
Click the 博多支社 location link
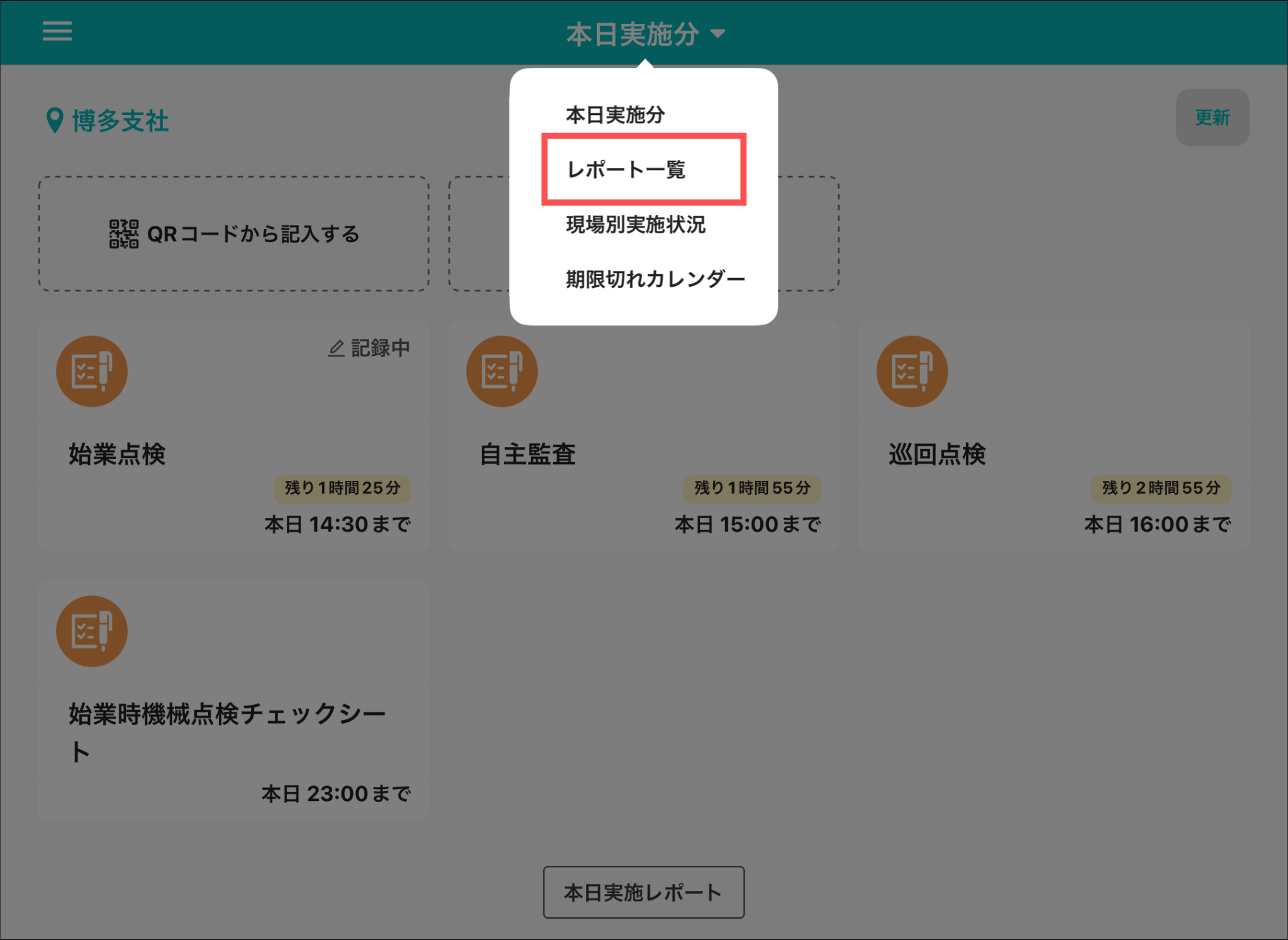pos(120,121)
